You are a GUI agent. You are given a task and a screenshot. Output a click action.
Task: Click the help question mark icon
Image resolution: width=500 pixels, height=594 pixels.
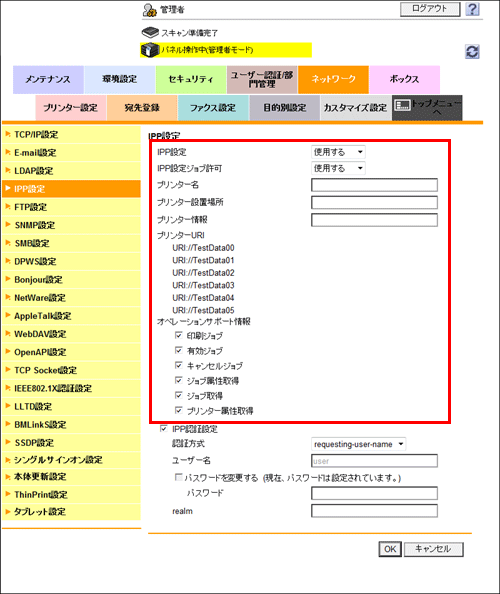click(x=472, y=9)
